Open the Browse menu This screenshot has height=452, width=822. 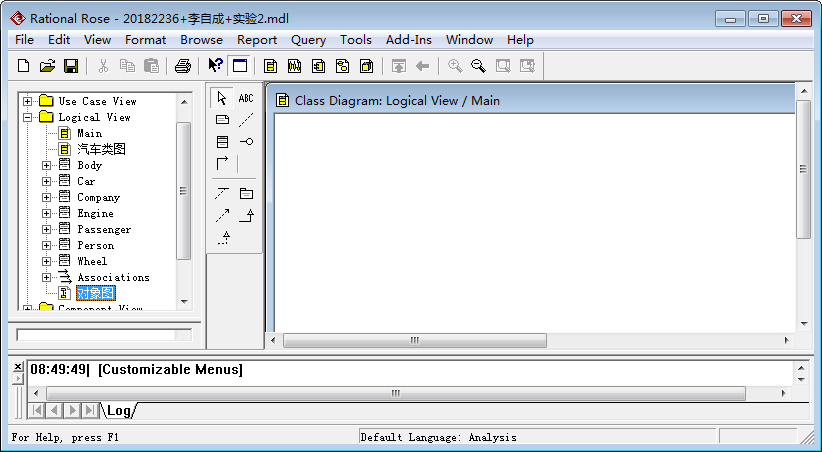point(201,40)
